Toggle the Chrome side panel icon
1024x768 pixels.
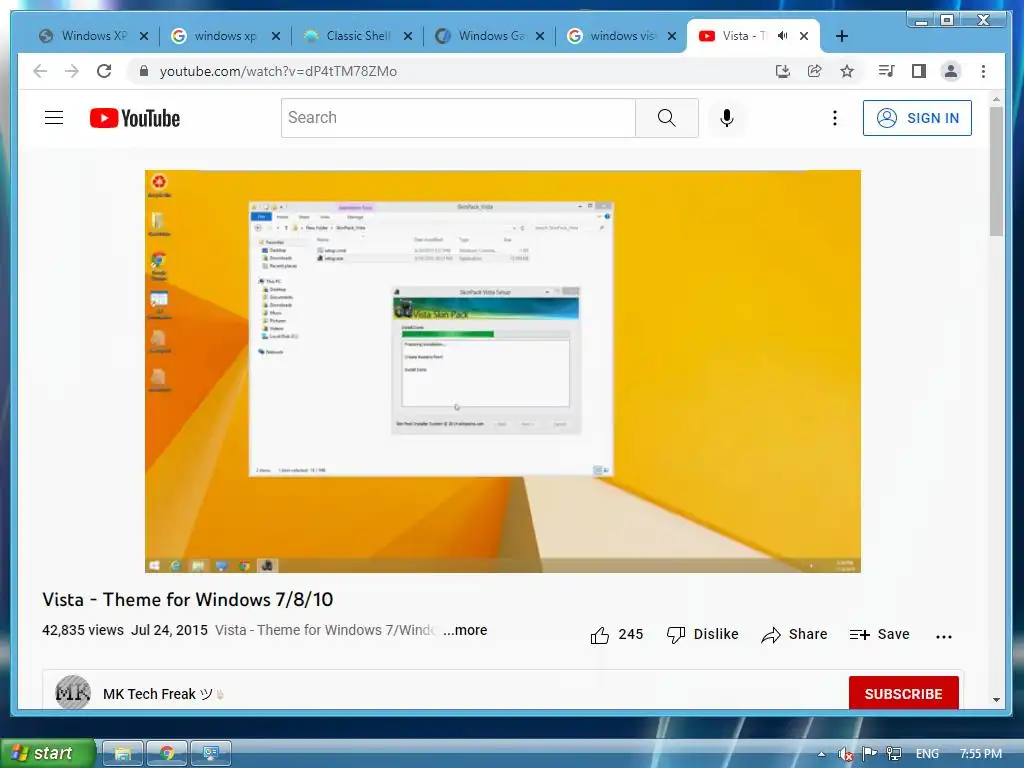[x=919, y=71]
